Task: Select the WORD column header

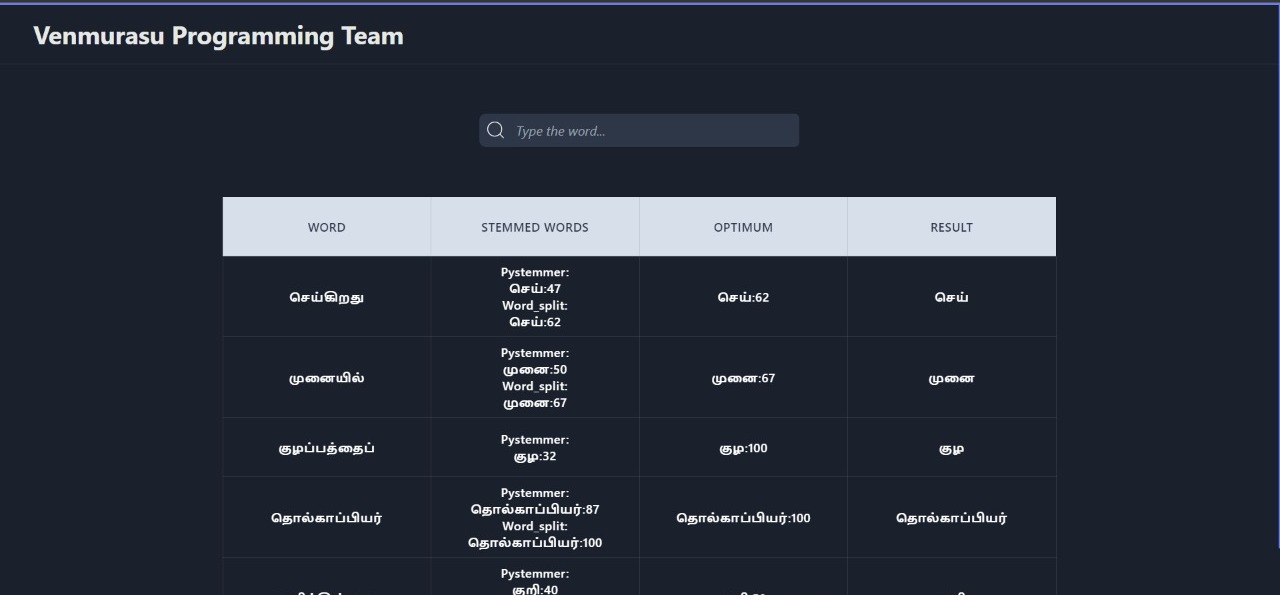Action: [x=327, y=227]
